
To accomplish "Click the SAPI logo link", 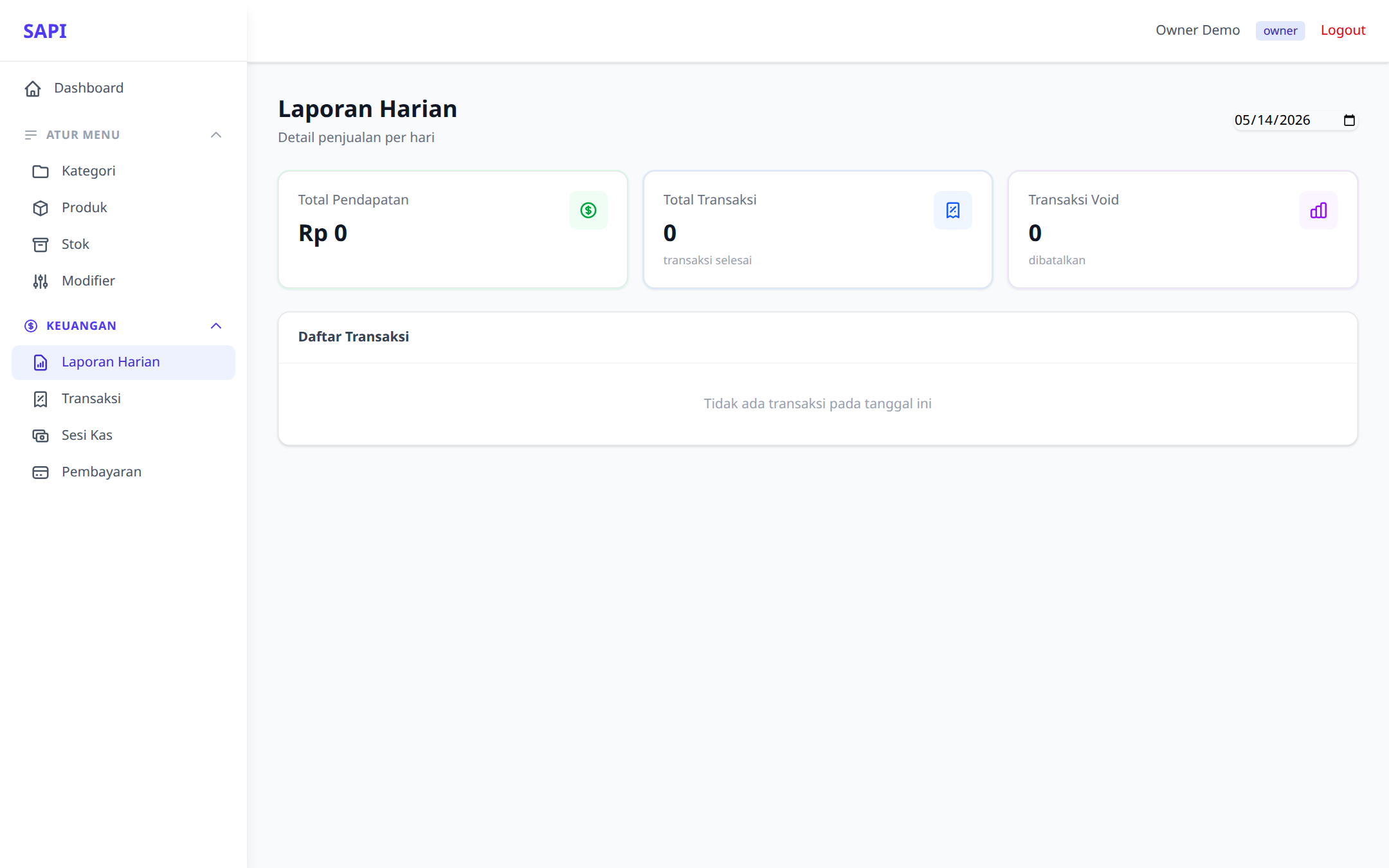I will (45, 31).
